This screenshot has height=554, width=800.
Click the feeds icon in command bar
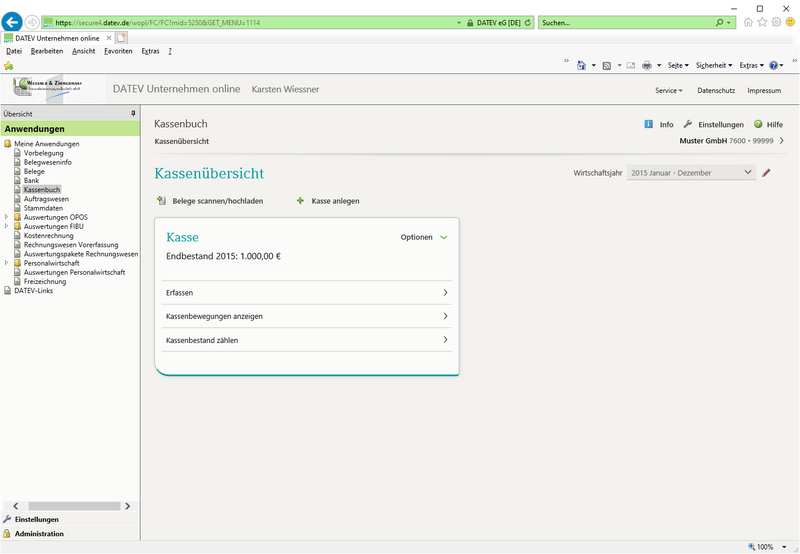(x=607, y=65)
